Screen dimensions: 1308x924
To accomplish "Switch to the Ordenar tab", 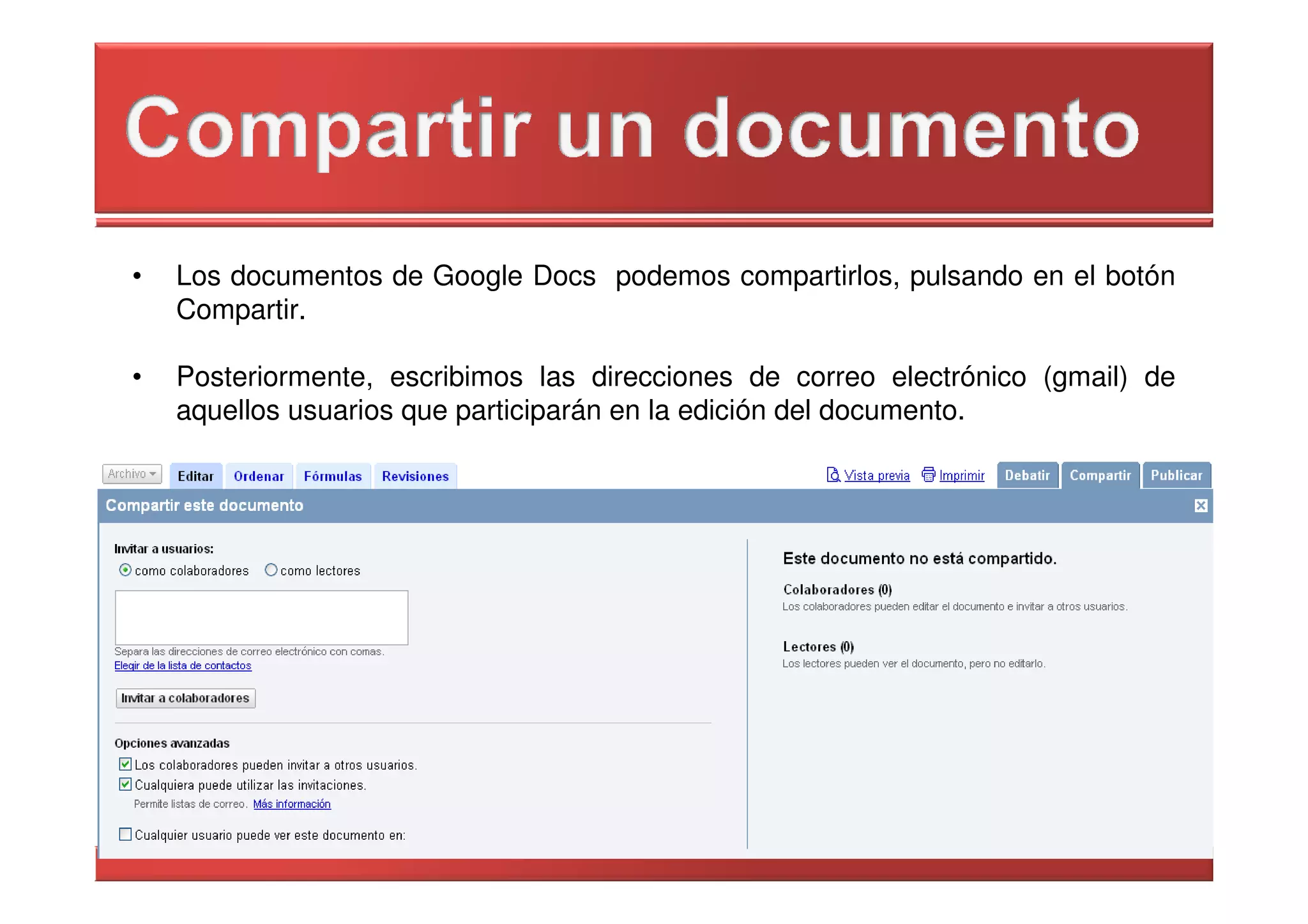I will (259, 476).
